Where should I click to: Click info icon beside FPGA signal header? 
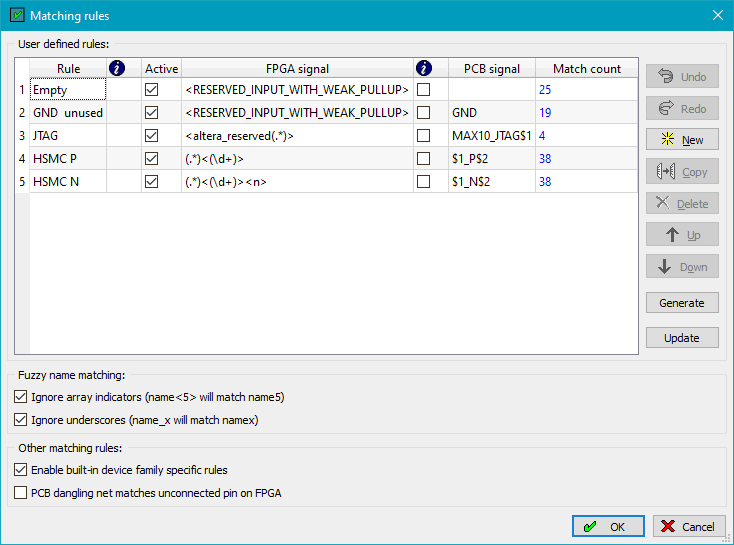click(x=424, y=68)
